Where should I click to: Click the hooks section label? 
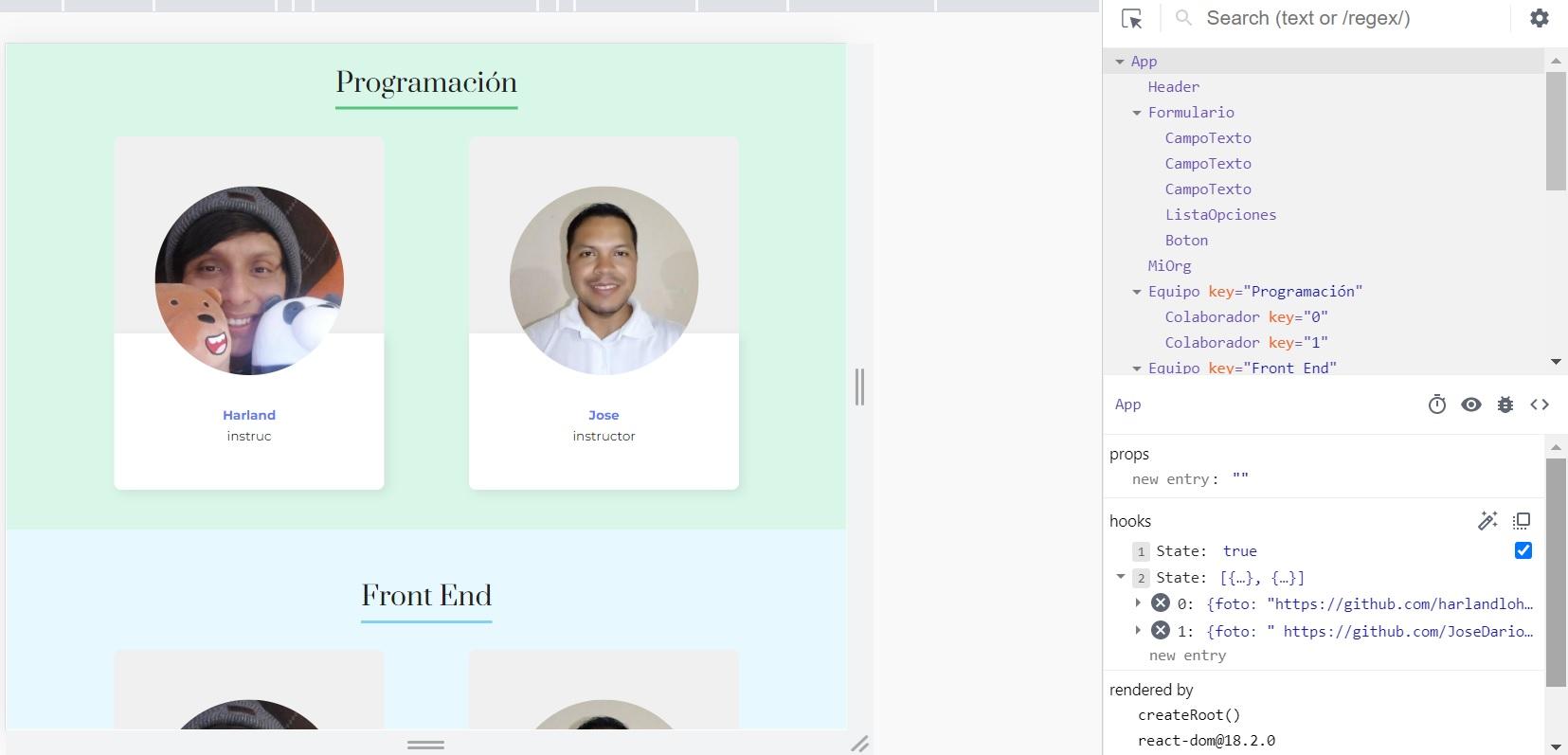pyautogui.click(x=1130, y=521)
